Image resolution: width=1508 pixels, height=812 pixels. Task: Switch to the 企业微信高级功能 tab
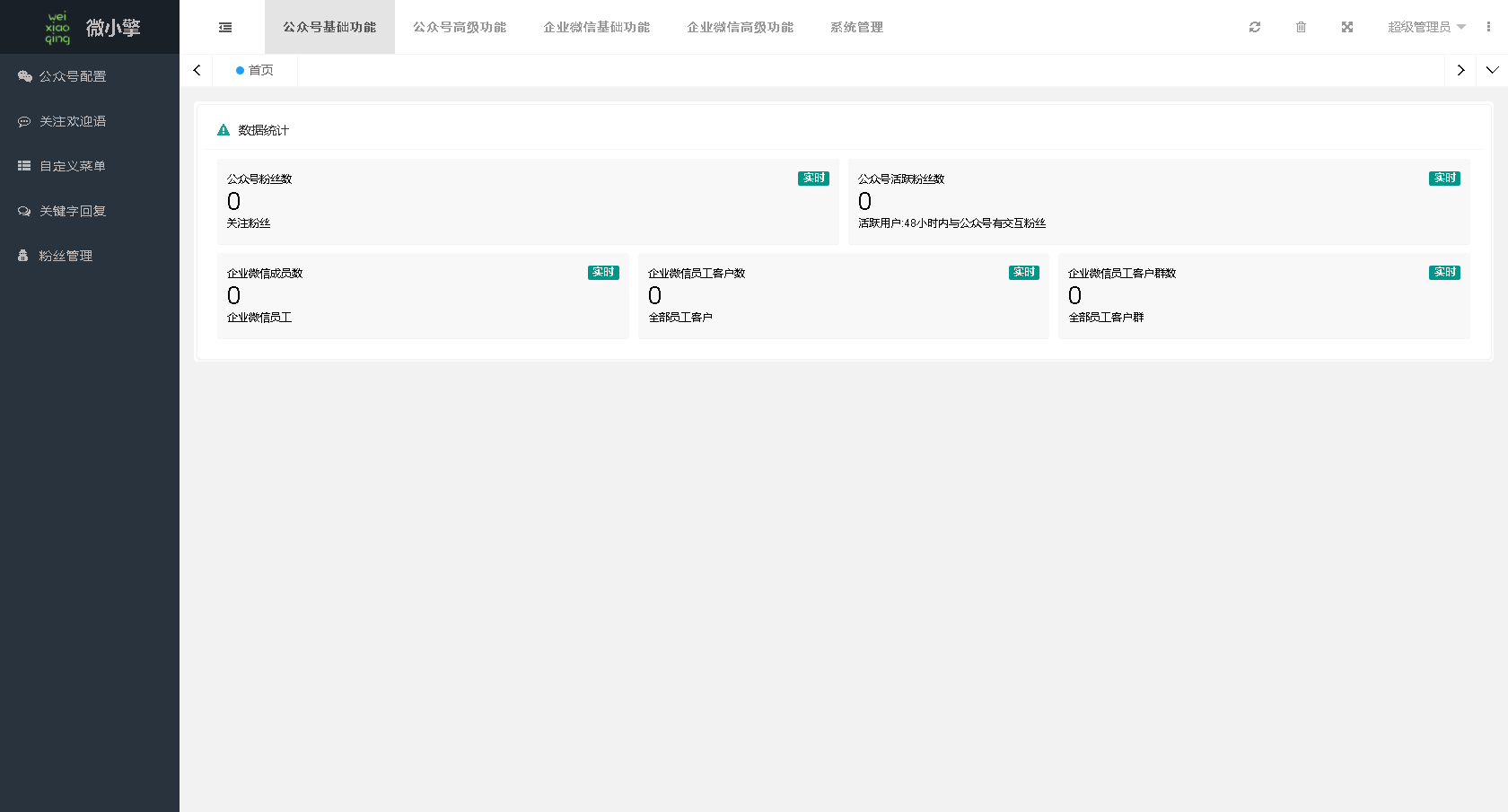(x=741, y=27)
